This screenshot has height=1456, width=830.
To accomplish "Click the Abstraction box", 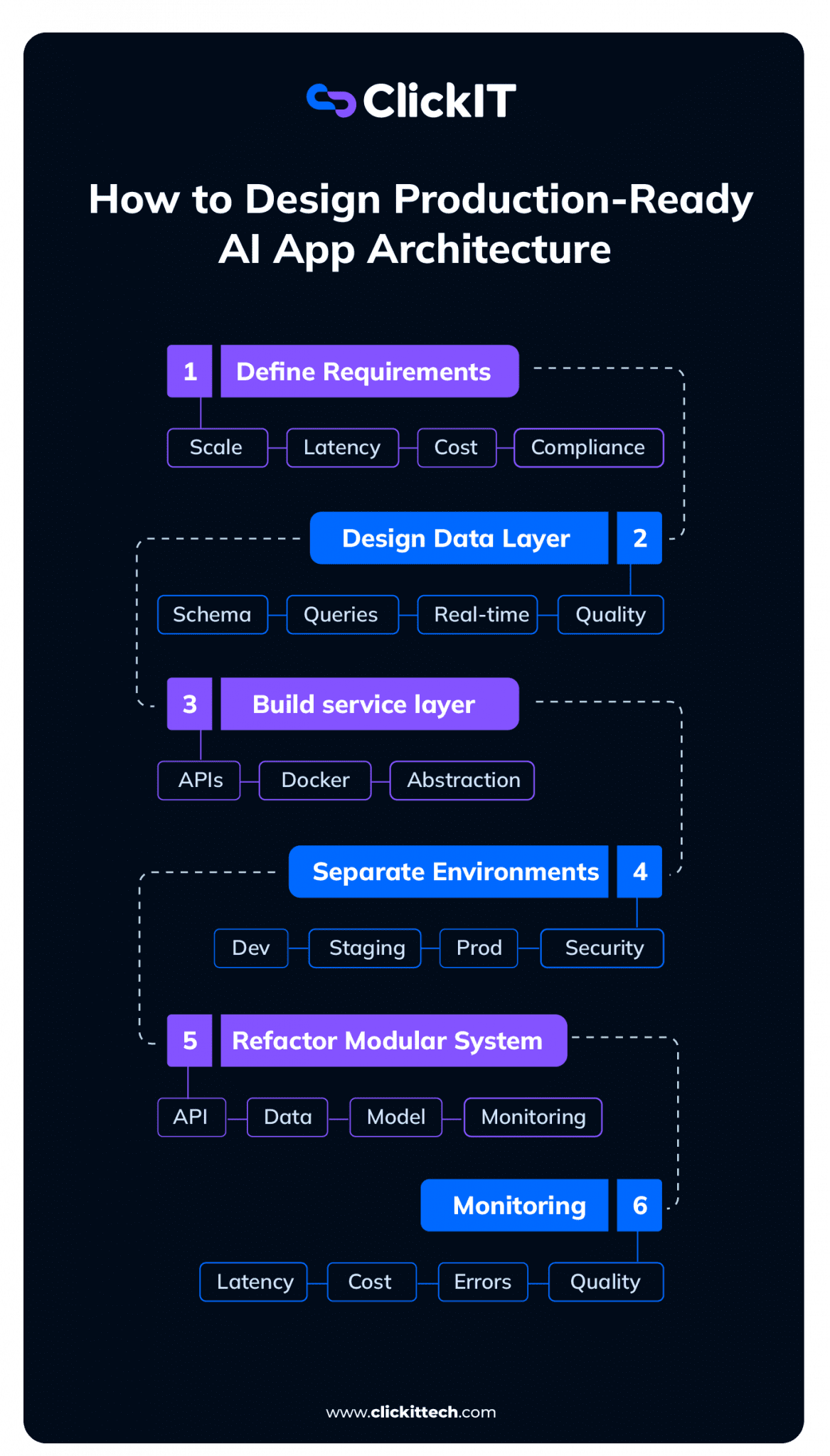I will (x=462, y=781).
